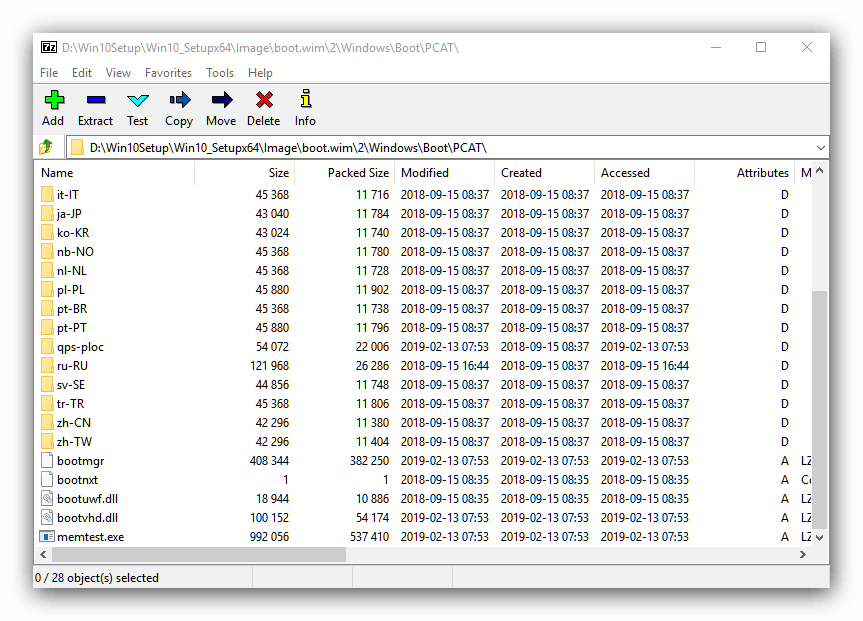Open the Tools menu
The height and width of the screenshot is (621, 863).
click(220, 73)
